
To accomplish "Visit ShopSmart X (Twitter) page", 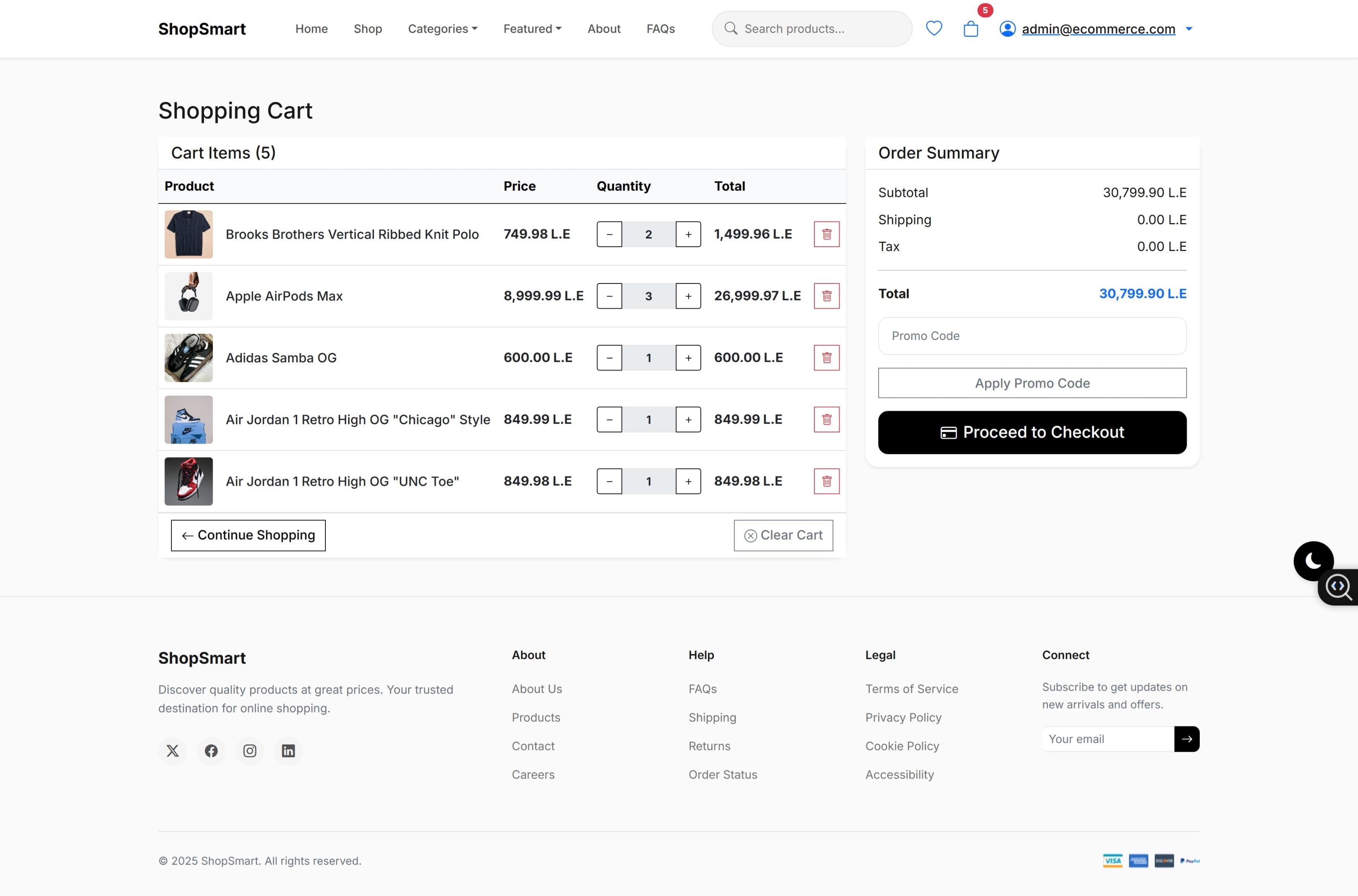I will tap(173, 751).
